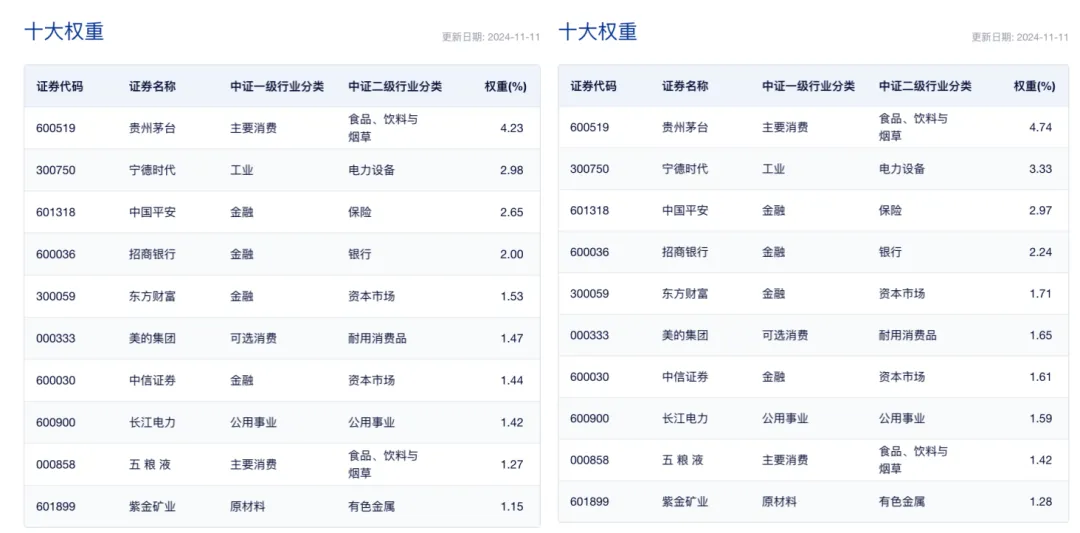The height and width of the screenshot is (533, 1080).
Task: Click the 4.74 weight value for 贵州茅台
Action: pyautogui.click(x=1040, y=127)
